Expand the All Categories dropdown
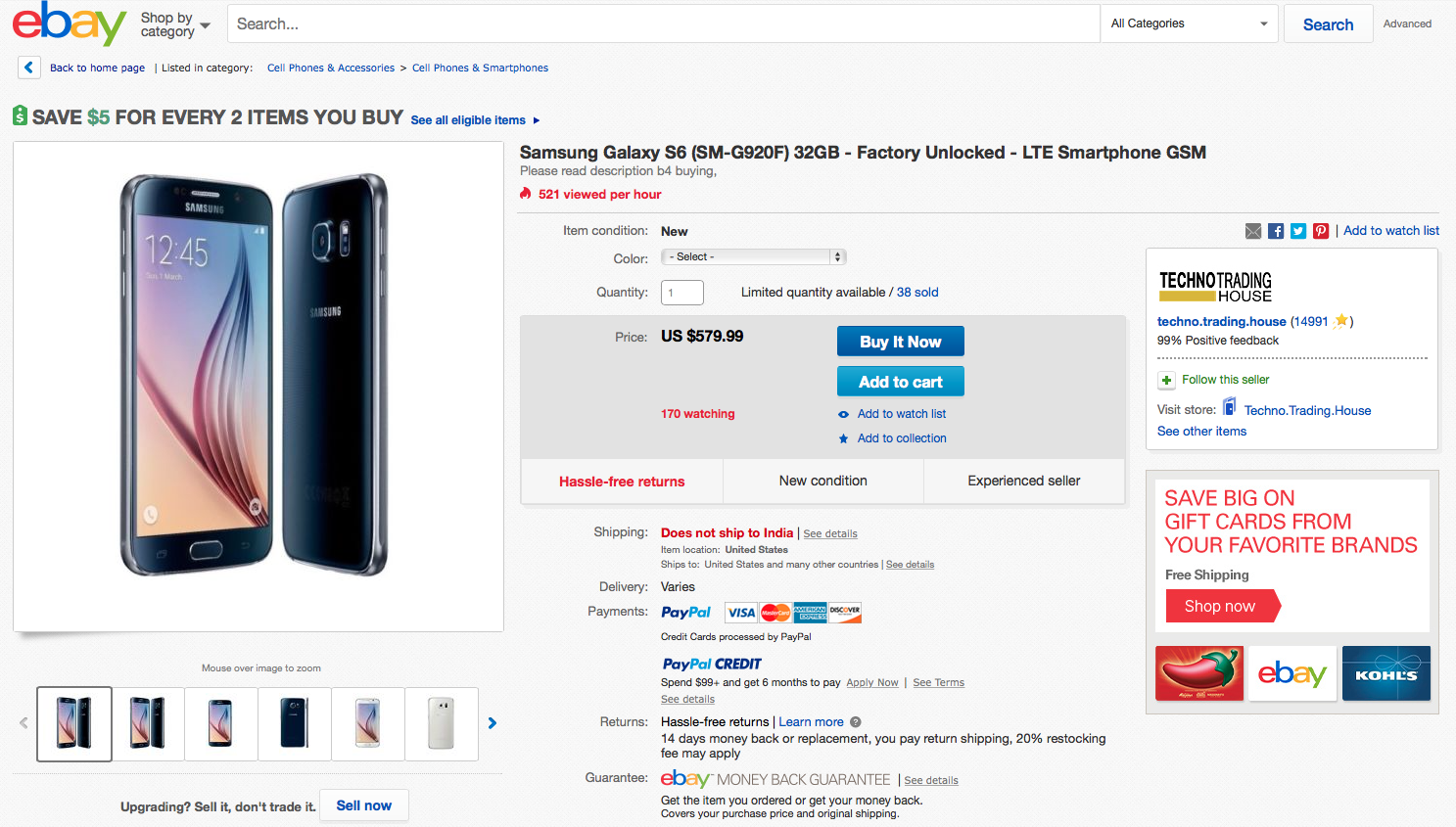The width and height of the screenshot is (1456, 827). [x=1189, y=23]
